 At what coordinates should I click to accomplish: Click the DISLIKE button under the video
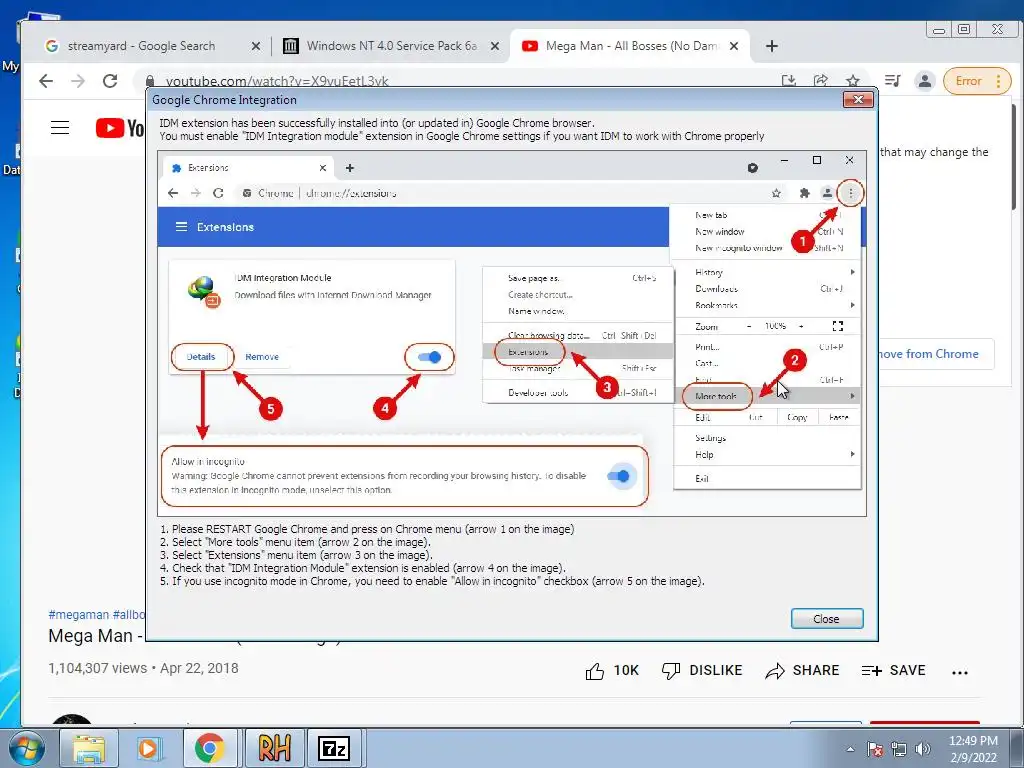(x=702, y=671)
